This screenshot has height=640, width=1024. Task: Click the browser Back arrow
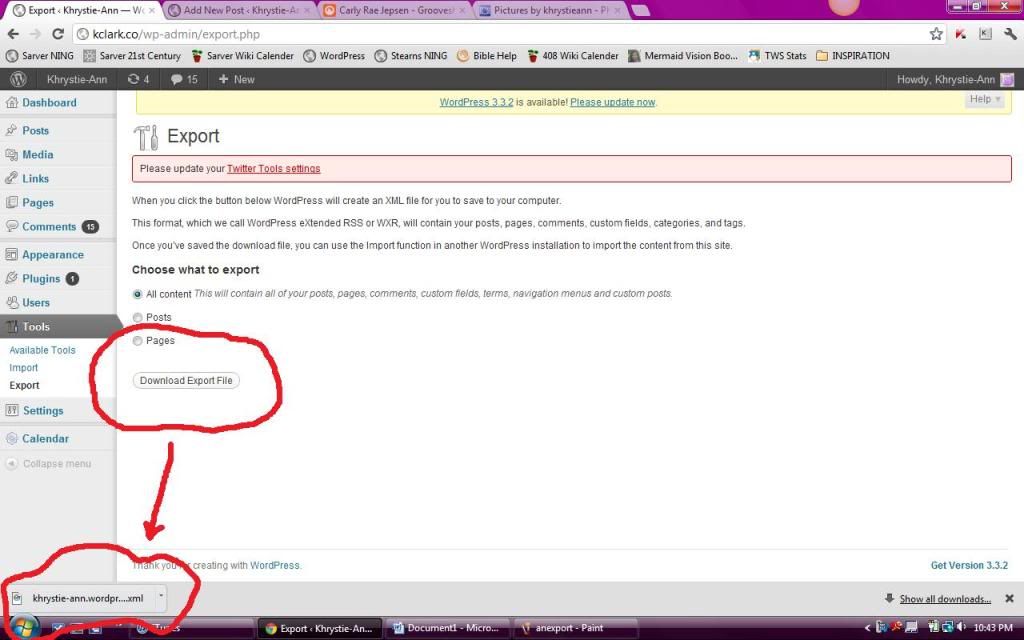13,34
